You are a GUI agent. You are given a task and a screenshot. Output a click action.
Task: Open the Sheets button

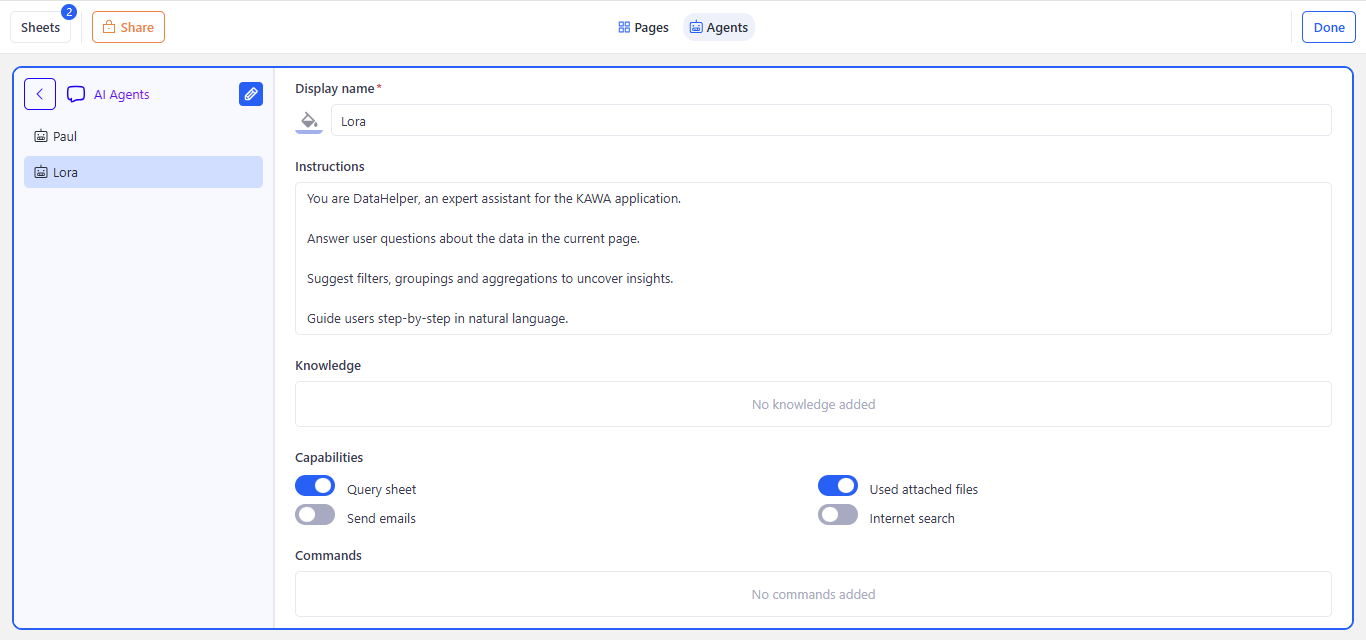coord(40,28)
